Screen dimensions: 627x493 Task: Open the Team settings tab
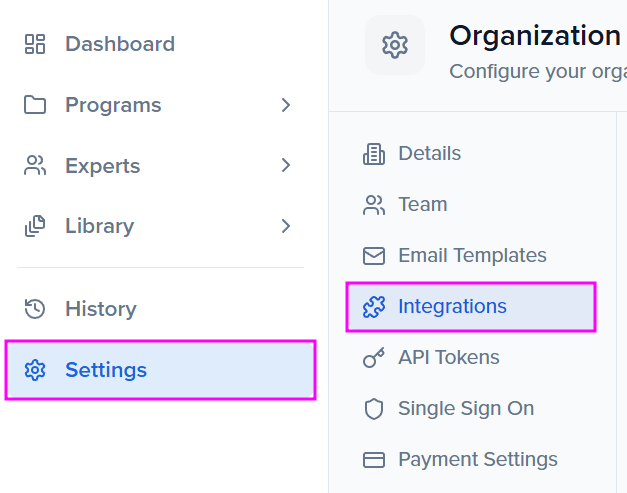point(422,205)
